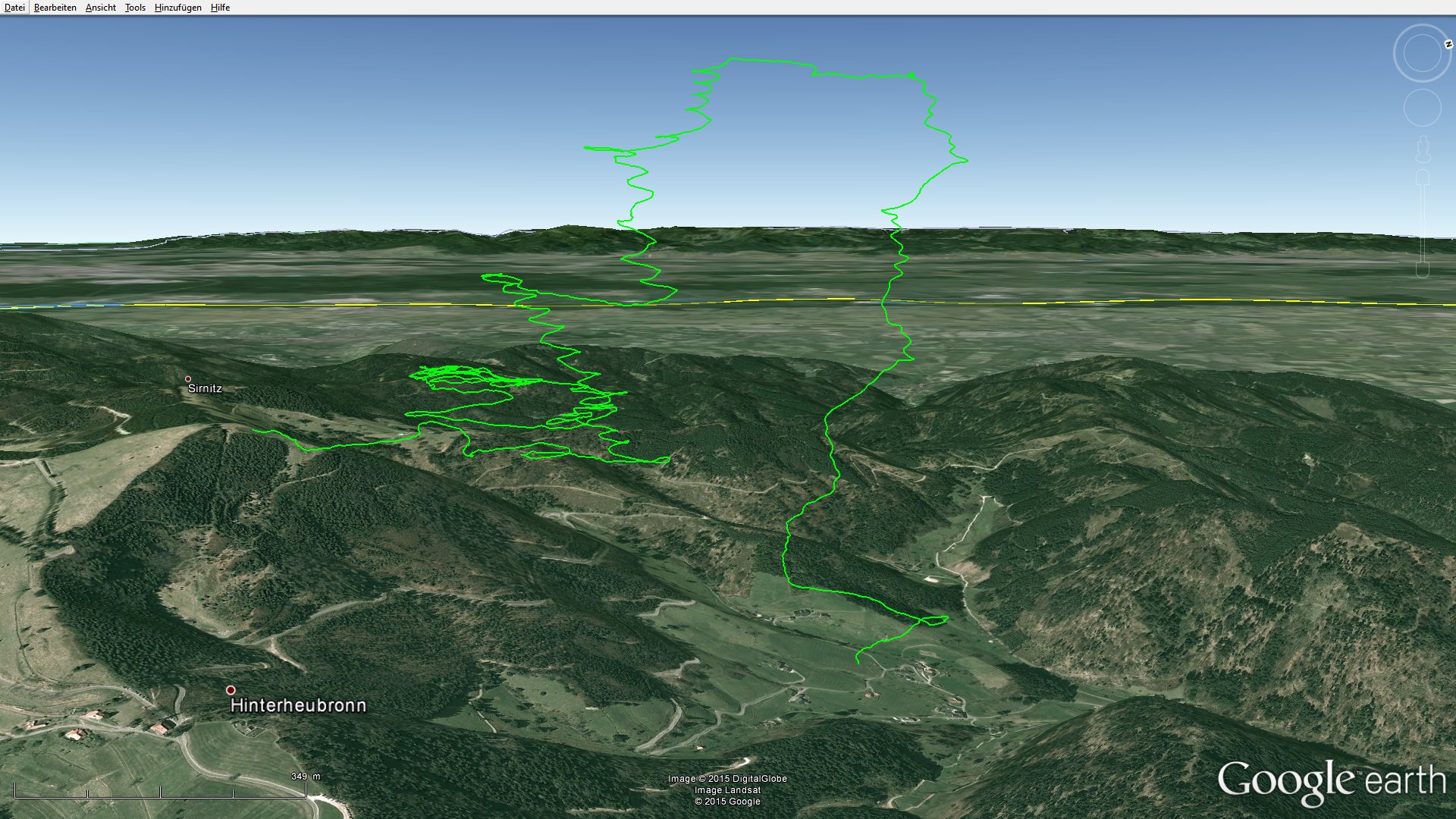The image size is (1456, 819).
Task: Click the North compass marker on look ring
Action: 1448,44
